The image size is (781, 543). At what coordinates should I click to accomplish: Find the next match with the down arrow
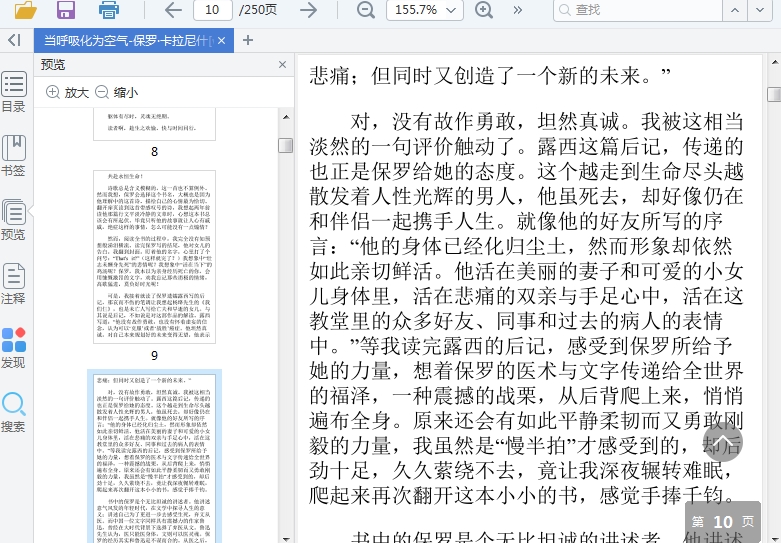pyautogui.click(x=760, y=10)
